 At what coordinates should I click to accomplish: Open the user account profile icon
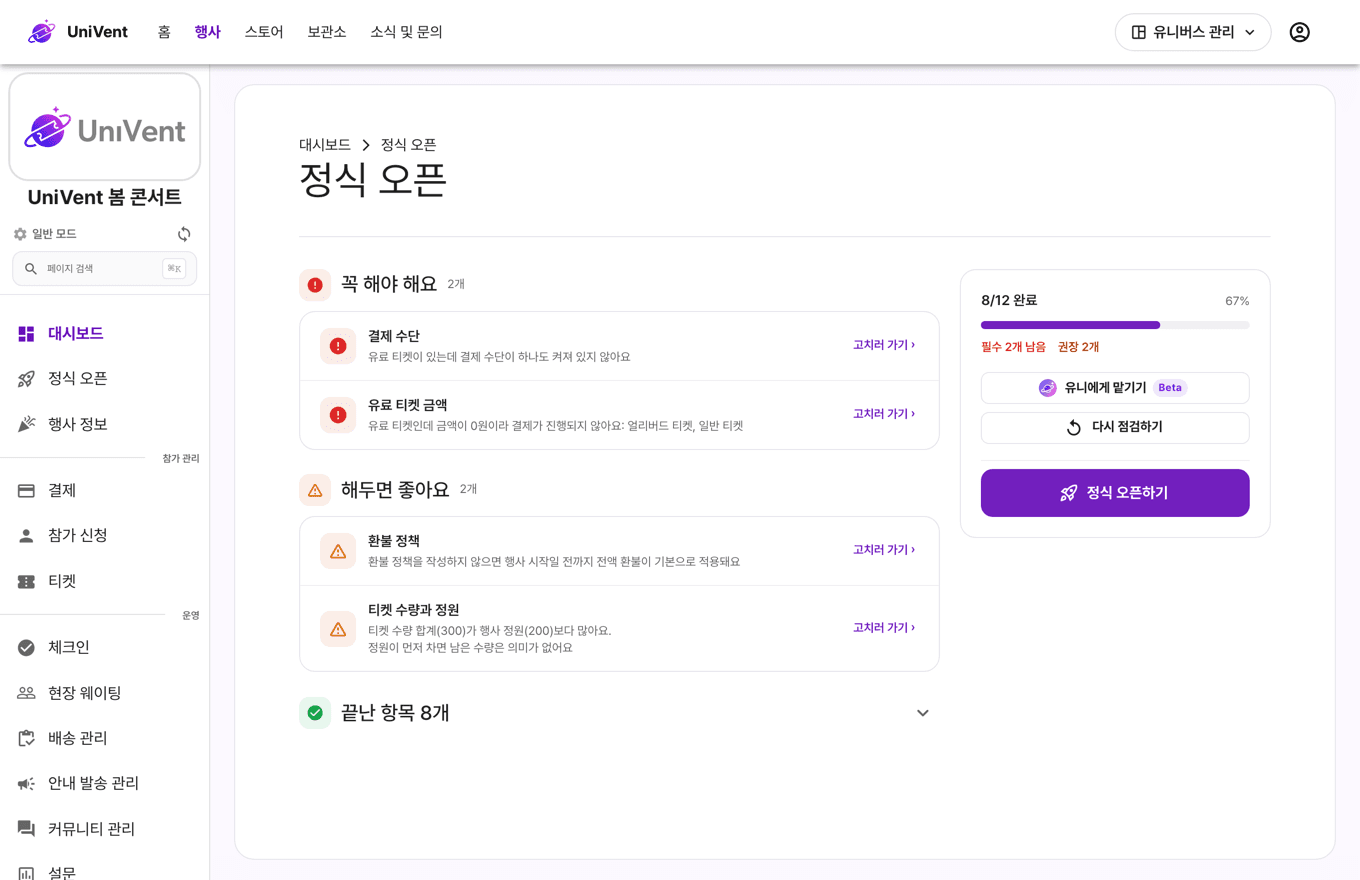pyautogui.click(x=1299, y=32)
